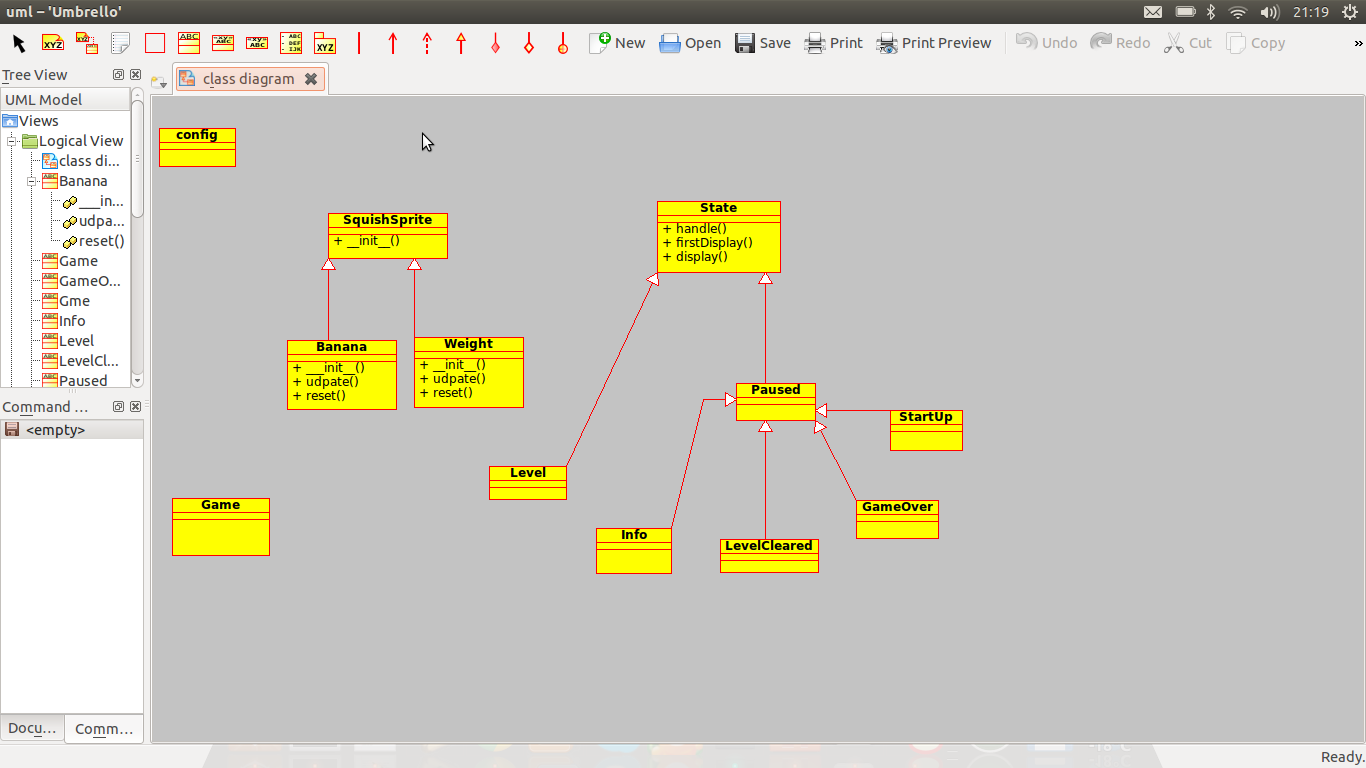This screenshot has width=1366, height=768.
Task: Click the UML Model column header
Action: tap(65, 99)
